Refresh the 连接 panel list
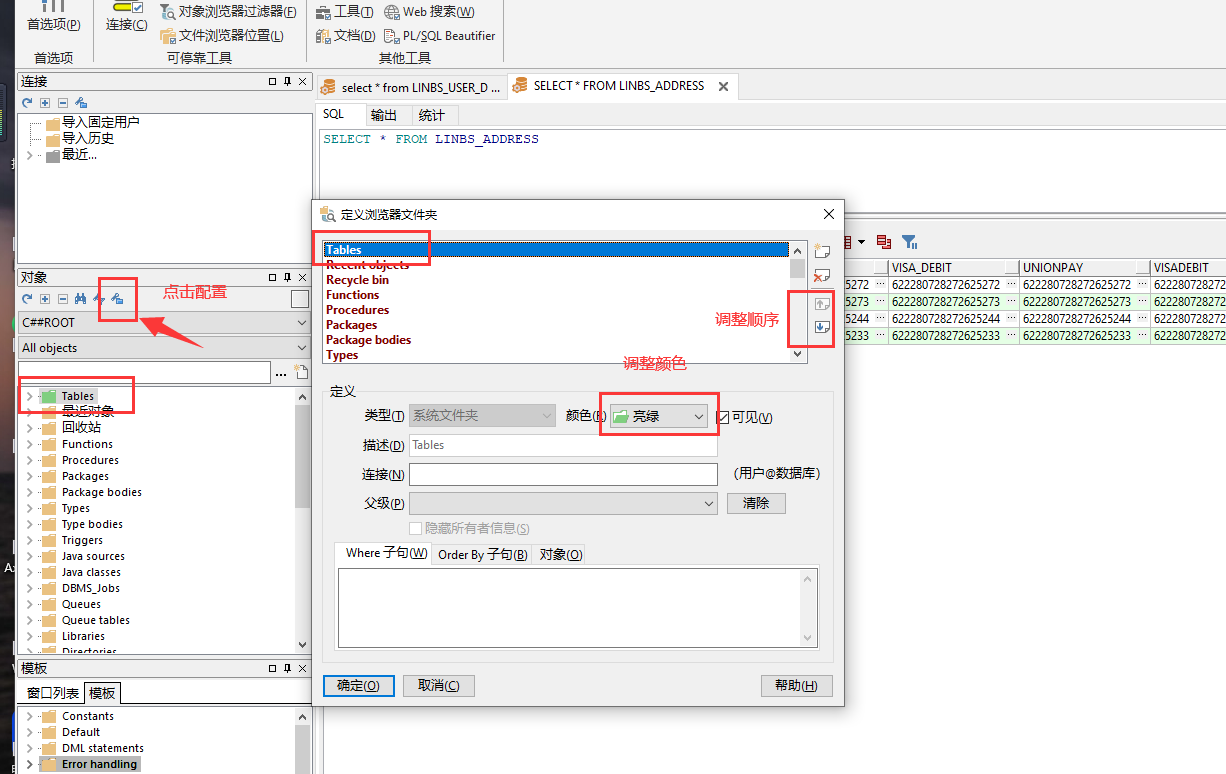1226x774 pixels. tap(27, 103)
